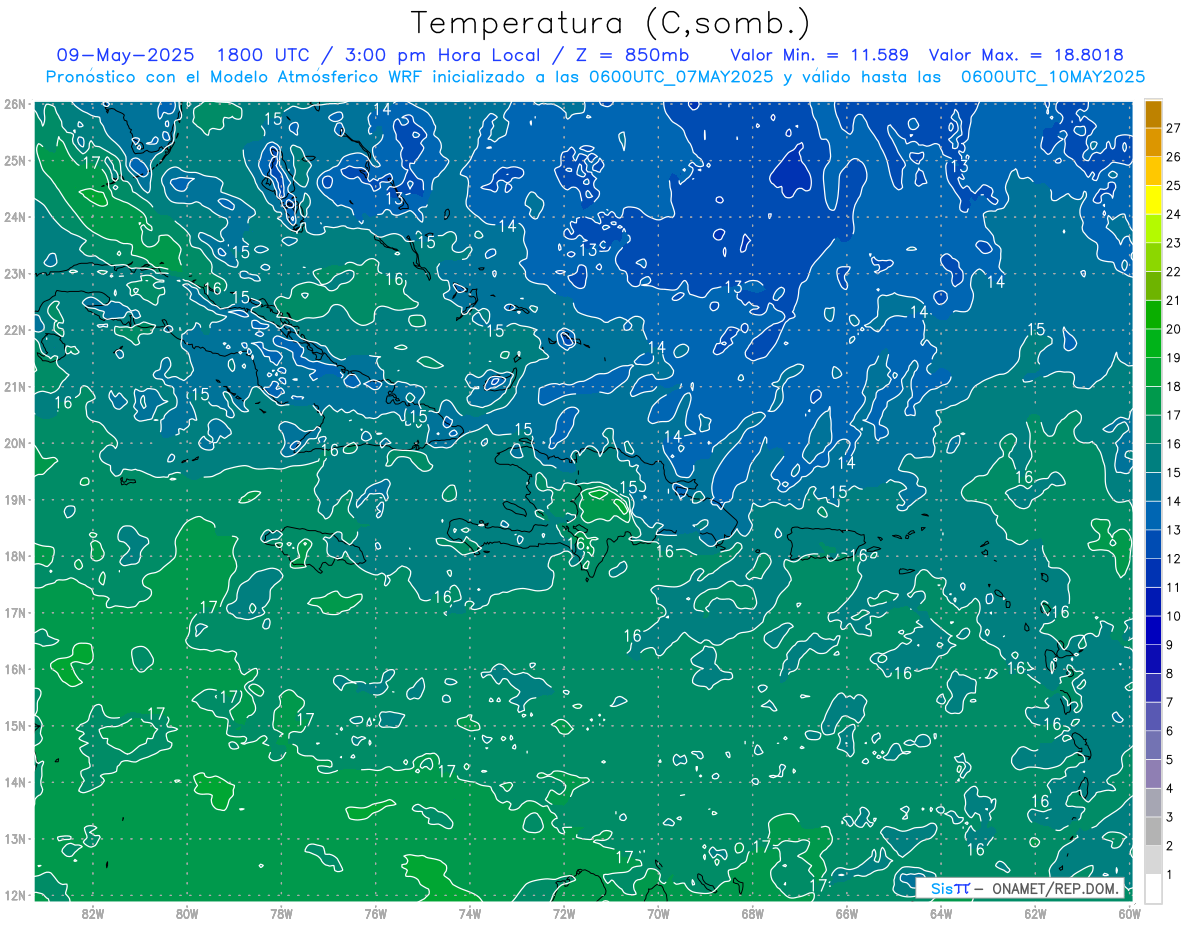Click the colorbar scale label "6"
The height and width of the screenshot is (927, 1200).
1171,731
